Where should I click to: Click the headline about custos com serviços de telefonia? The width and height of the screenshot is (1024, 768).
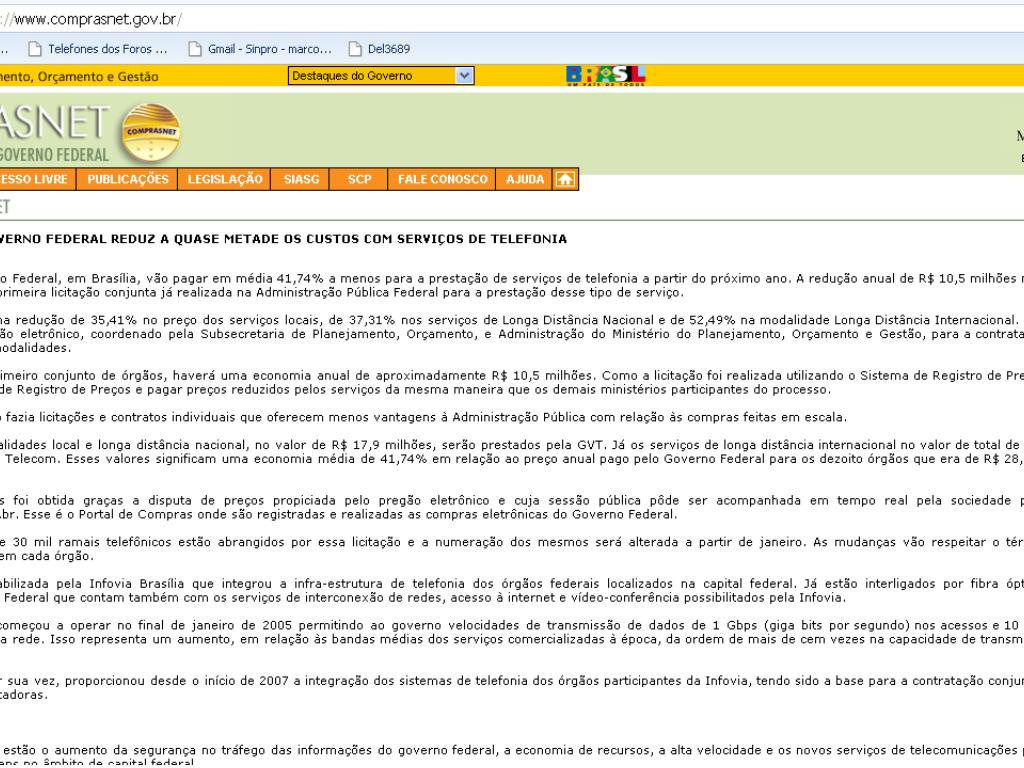(283, 239)
